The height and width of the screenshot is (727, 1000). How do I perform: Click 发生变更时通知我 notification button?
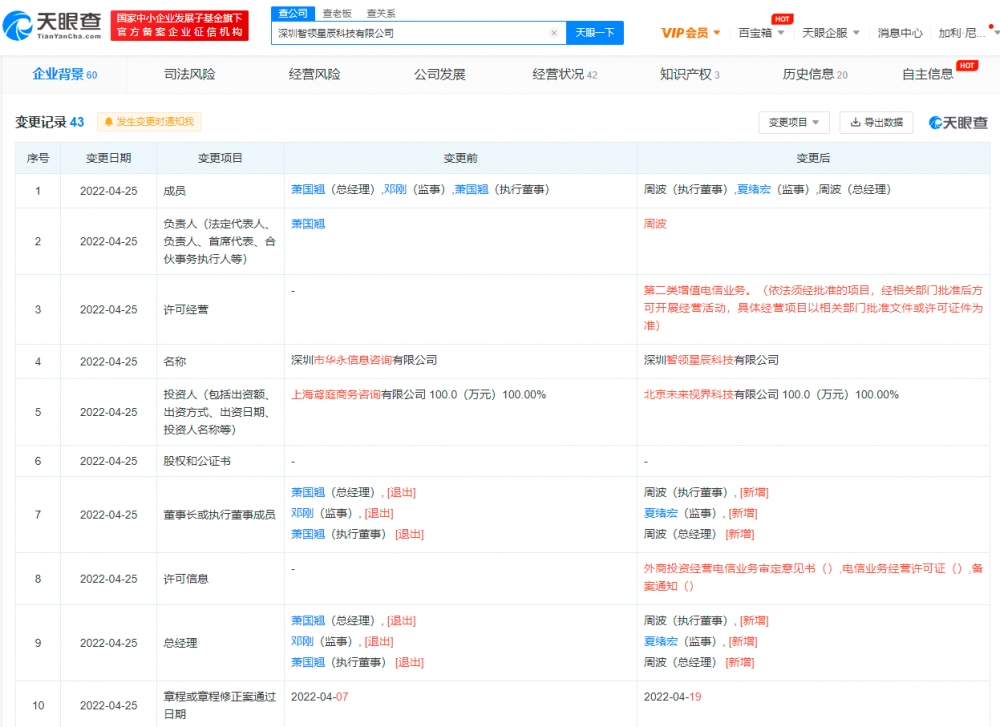pos(149,122)
